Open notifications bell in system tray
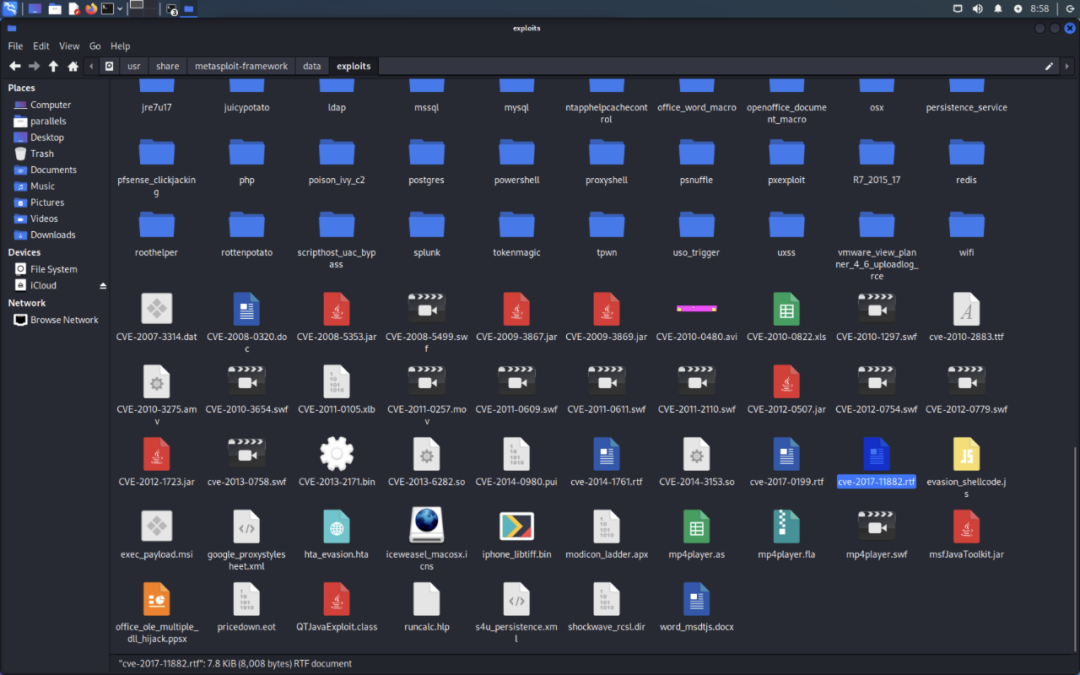Viewport: 1080px width, 675px height. (x=997, y=9)
